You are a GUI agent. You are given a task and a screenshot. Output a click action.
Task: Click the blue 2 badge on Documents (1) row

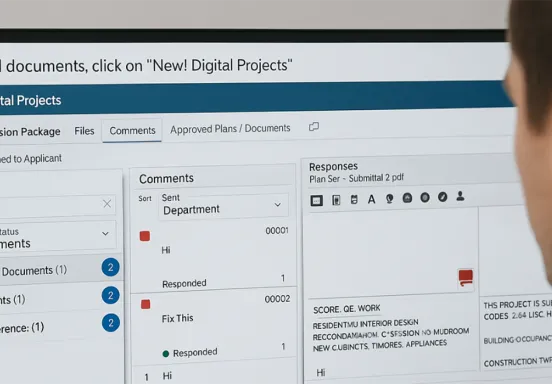pyautogui.click(x=111, y=267)
